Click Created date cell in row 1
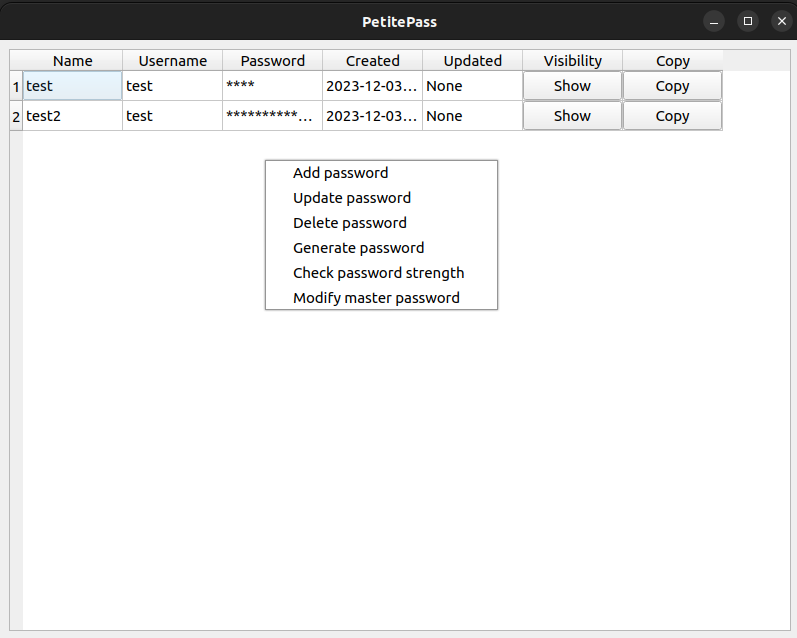This screenshot has height=638, width=797. pos(373,86)
